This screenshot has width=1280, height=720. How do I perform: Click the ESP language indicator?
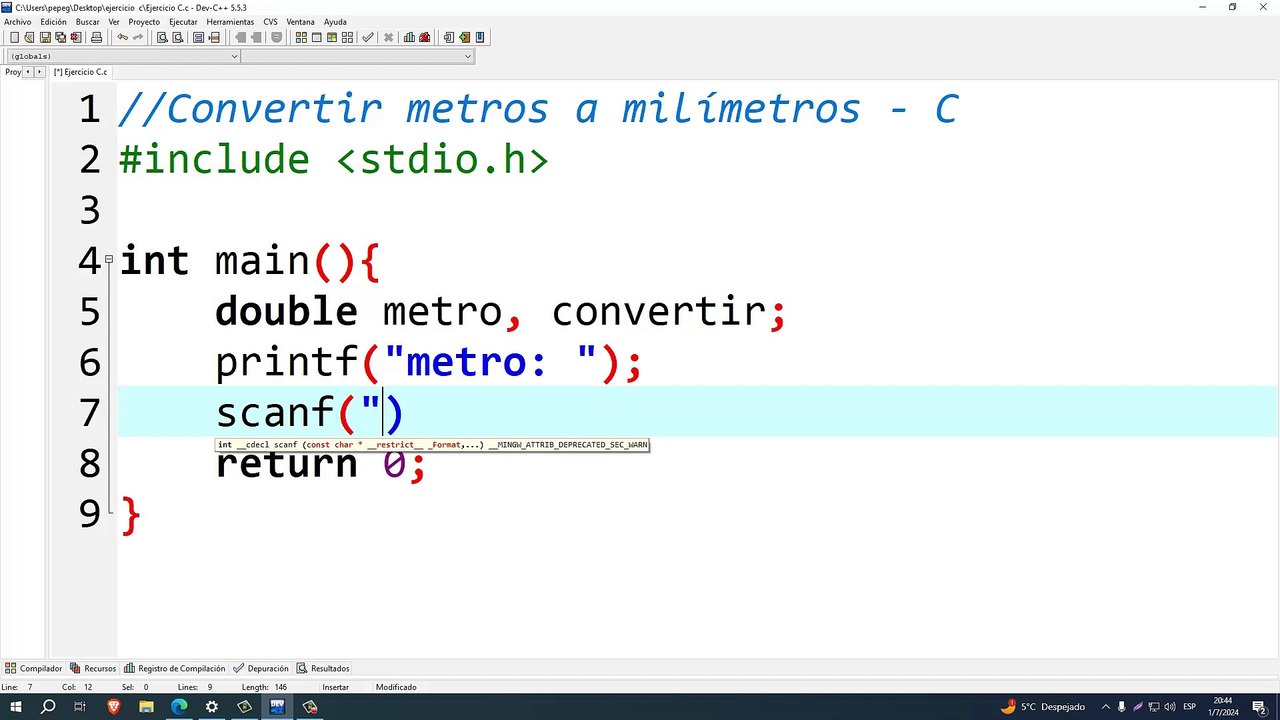(1190, 707)
